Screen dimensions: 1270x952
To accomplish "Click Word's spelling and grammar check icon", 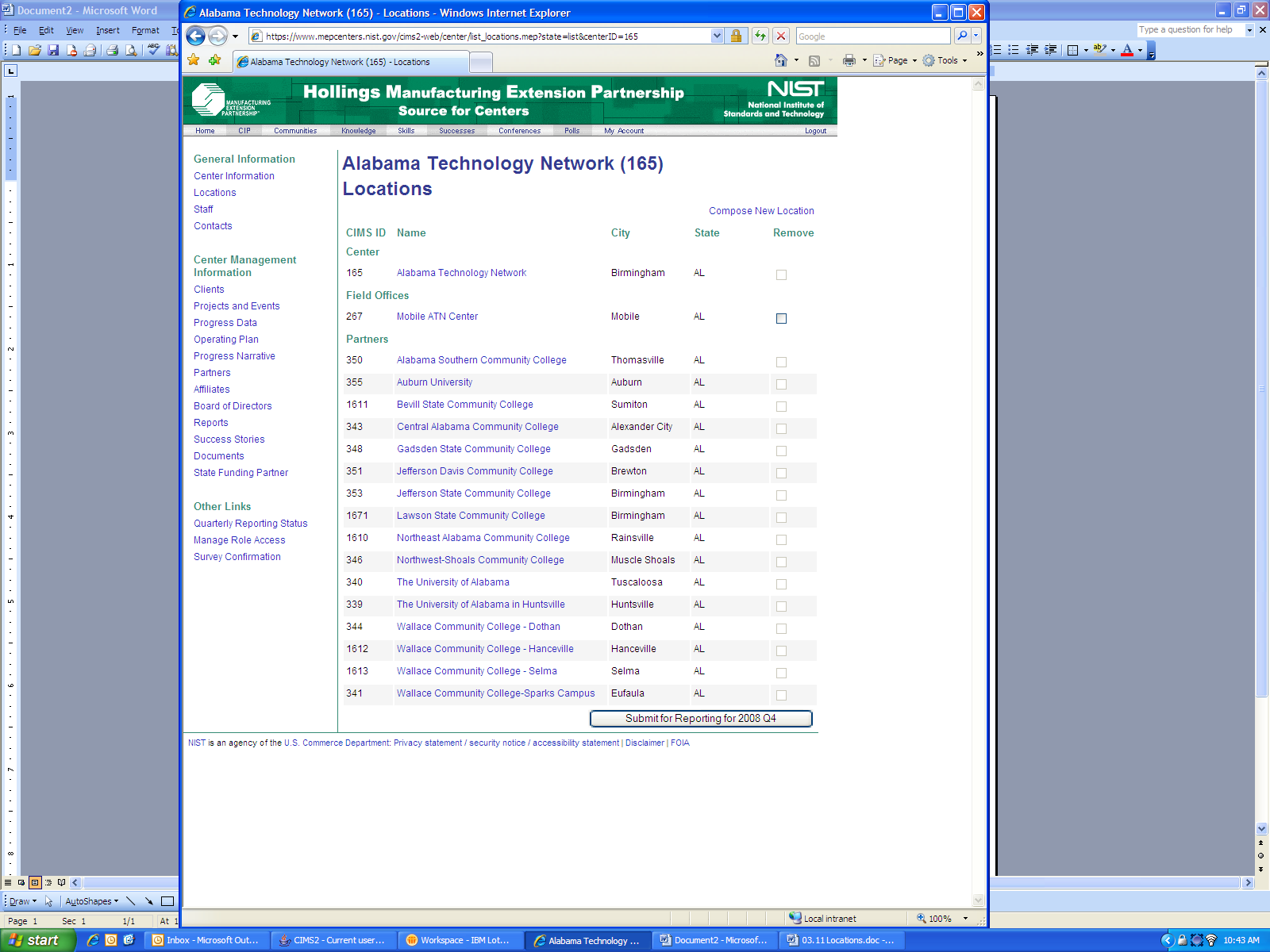I will 153,50.
